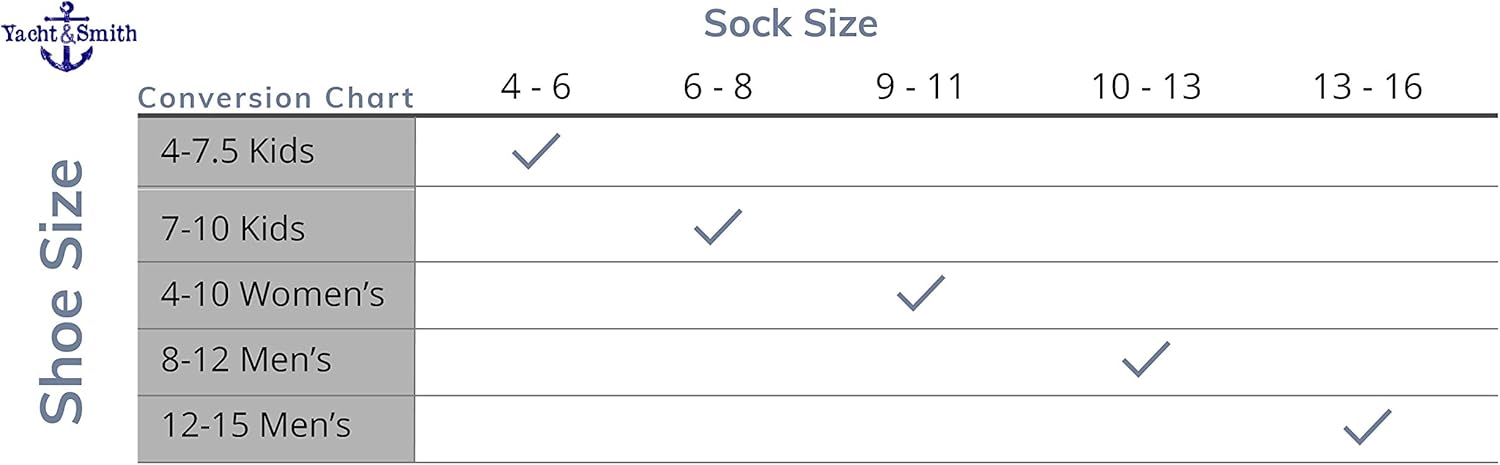The width and height of the screenshot is (1500, 465).
Task: Click the 4-10 Women's shoe size label
Action: click(x=273, y=294)
